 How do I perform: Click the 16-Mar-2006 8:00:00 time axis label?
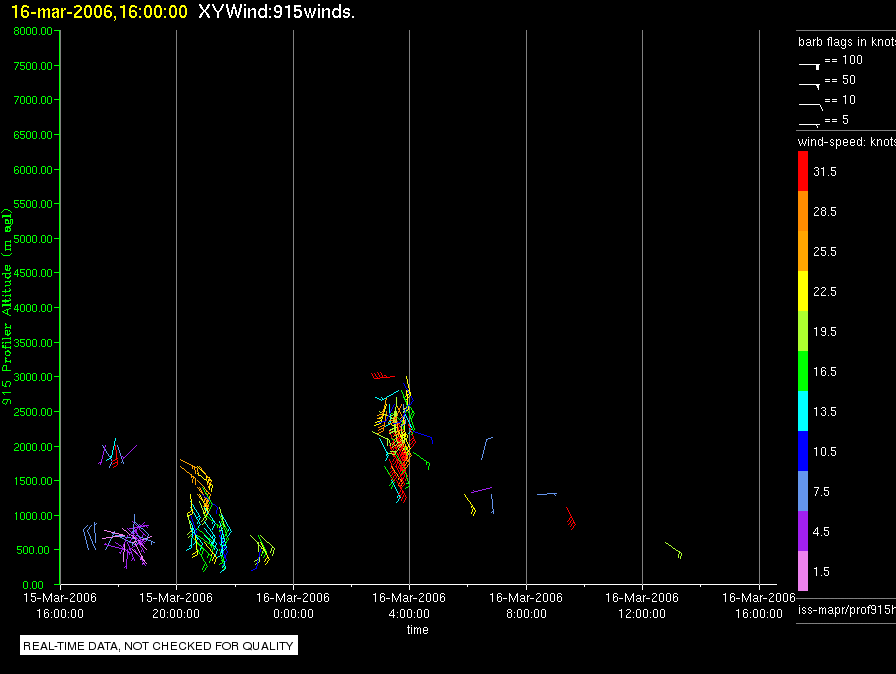[x=526, y=605]
